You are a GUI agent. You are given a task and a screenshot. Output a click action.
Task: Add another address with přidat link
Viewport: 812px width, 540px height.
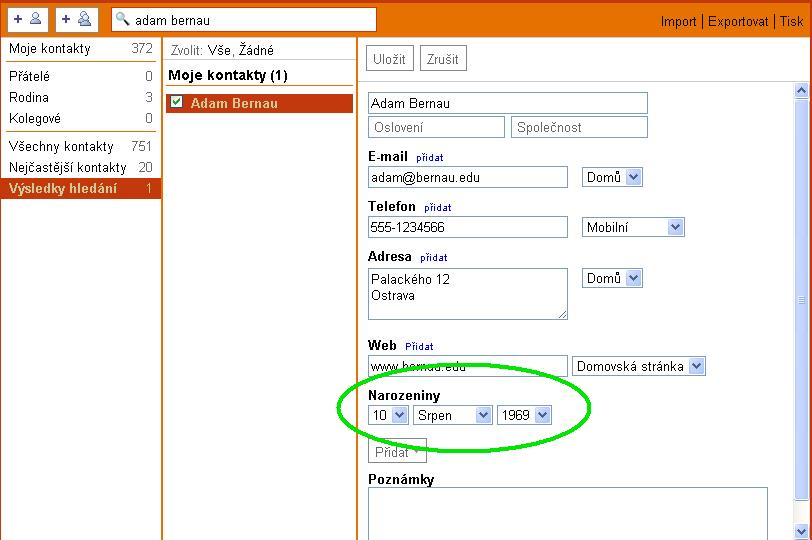(433, 258)
